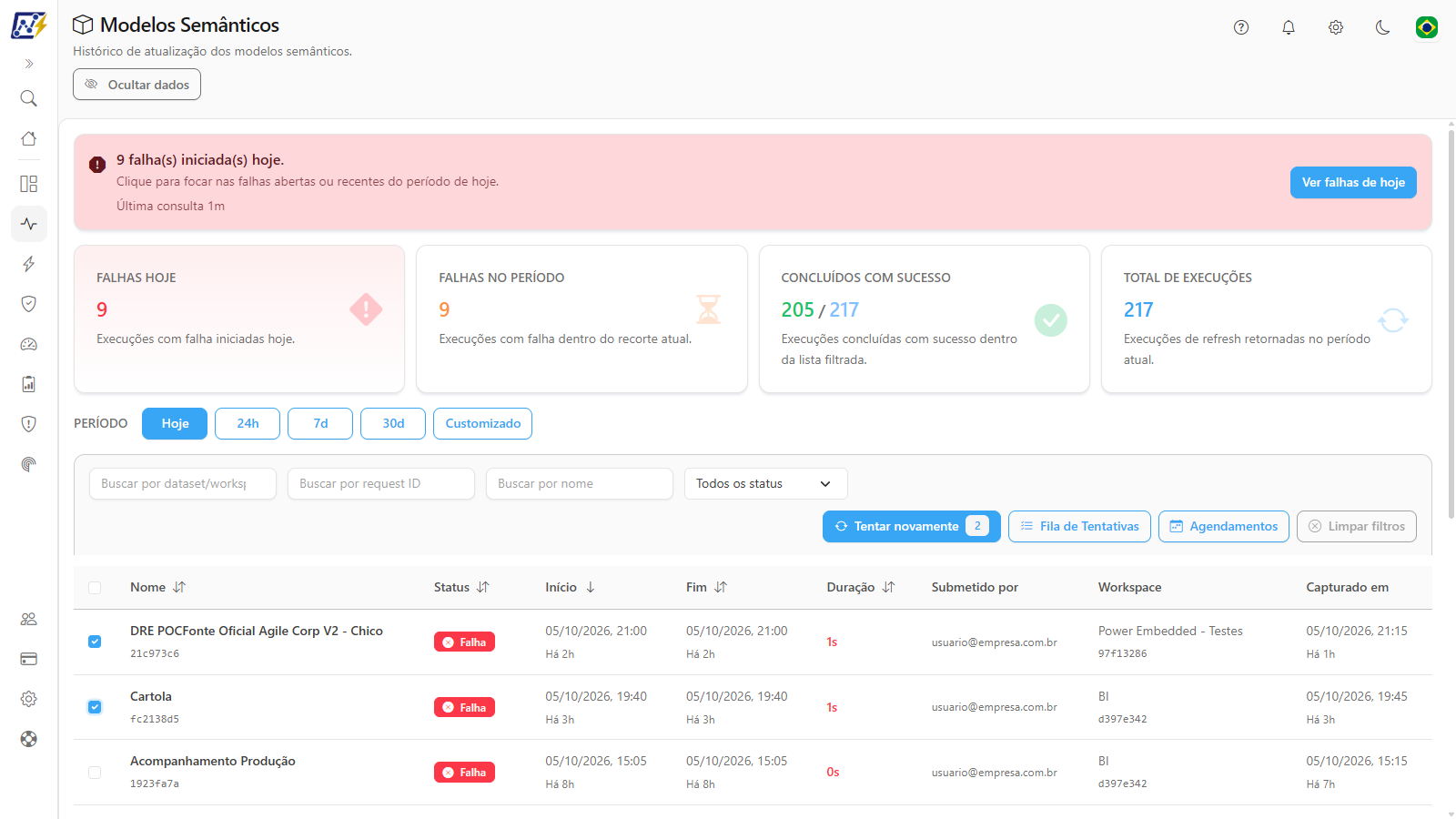Image resolution: width=1456 pixels, height=819 pixels.
Task: Click Tentar novamente button
Action: 912,527
